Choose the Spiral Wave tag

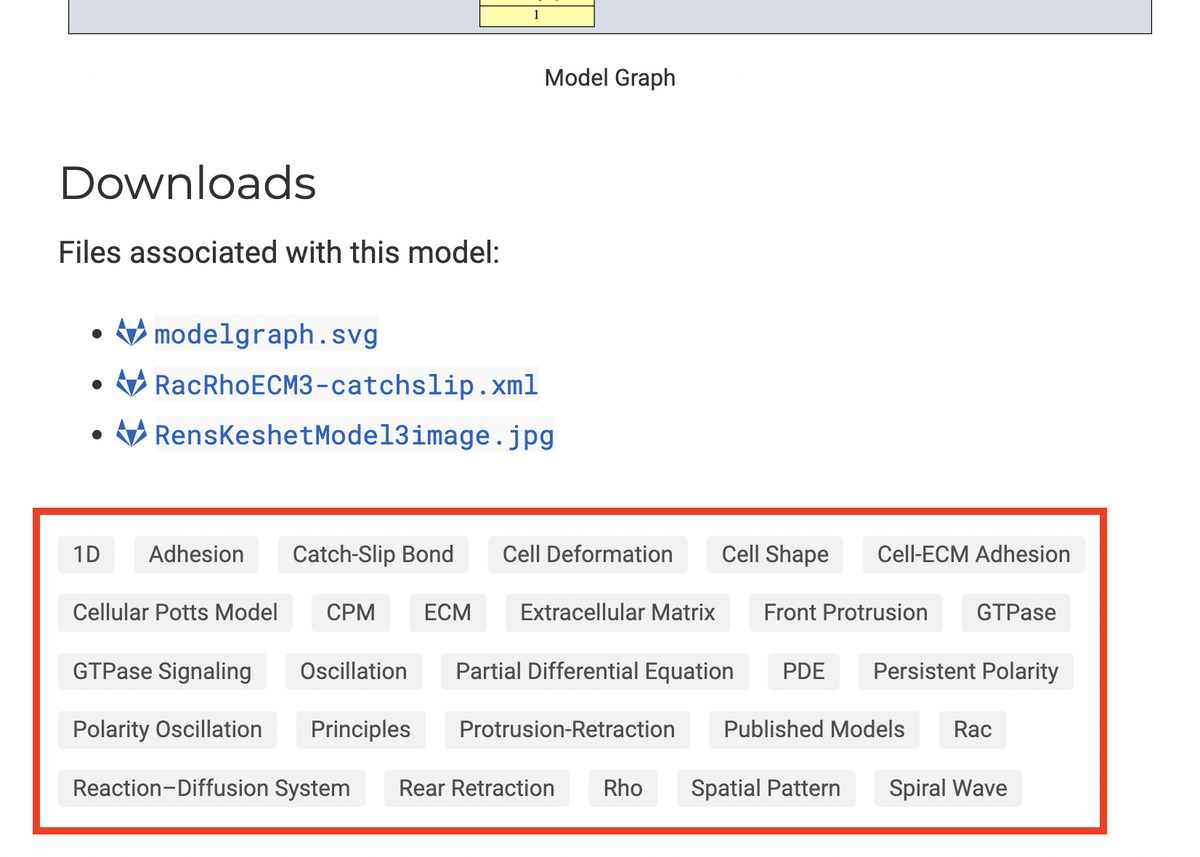coord(947,788)
